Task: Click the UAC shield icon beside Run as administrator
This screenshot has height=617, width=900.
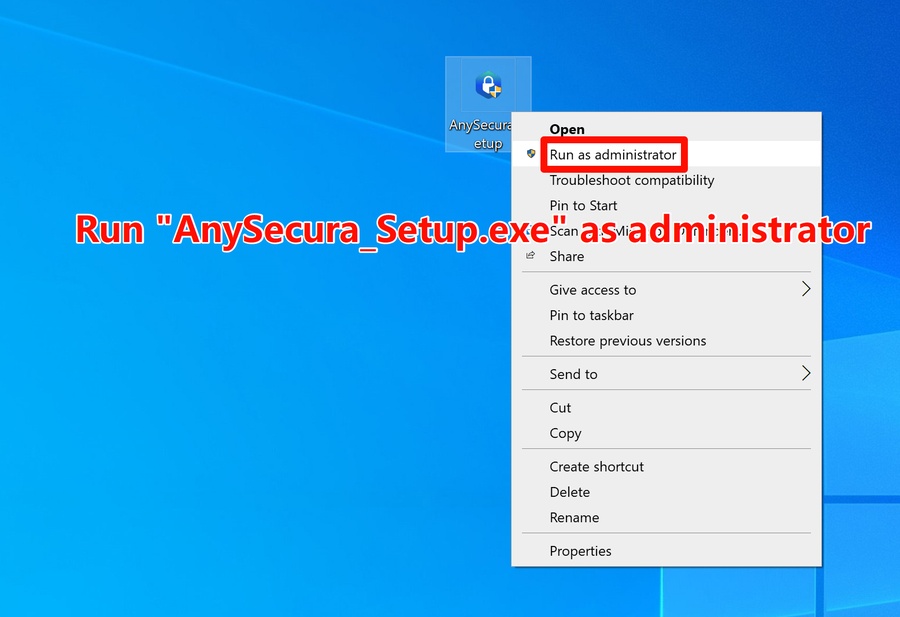Action: tap(531, 154)
